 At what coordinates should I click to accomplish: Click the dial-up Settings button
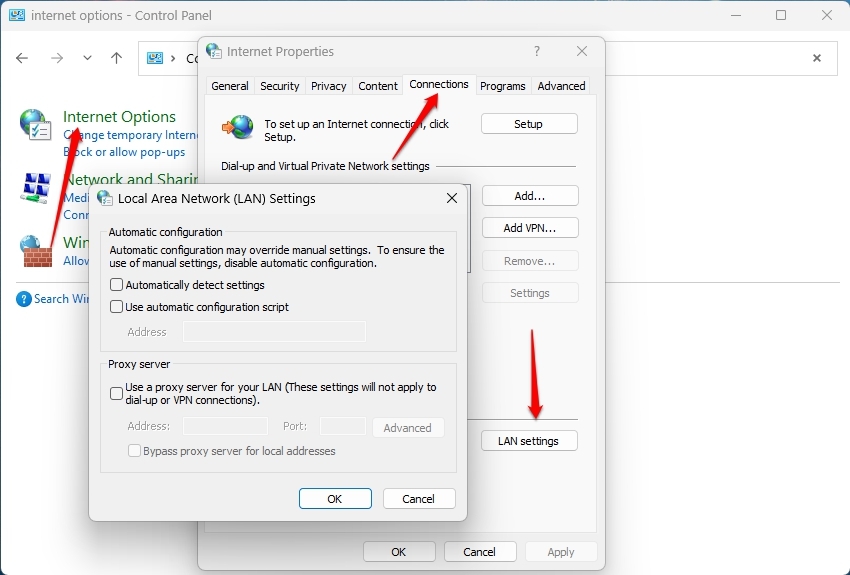coord(530,293)
